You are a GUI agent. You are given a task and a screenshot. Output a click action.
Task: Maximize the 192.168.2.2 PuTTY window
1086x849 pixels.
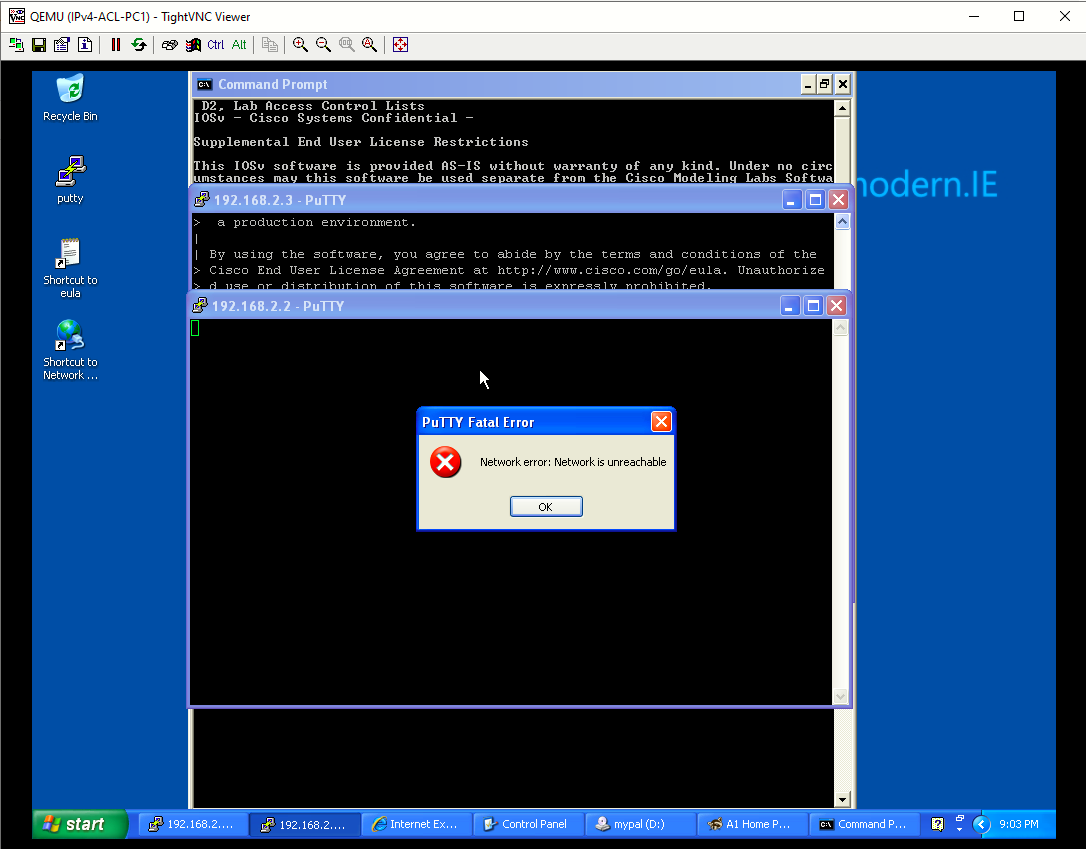814,305
